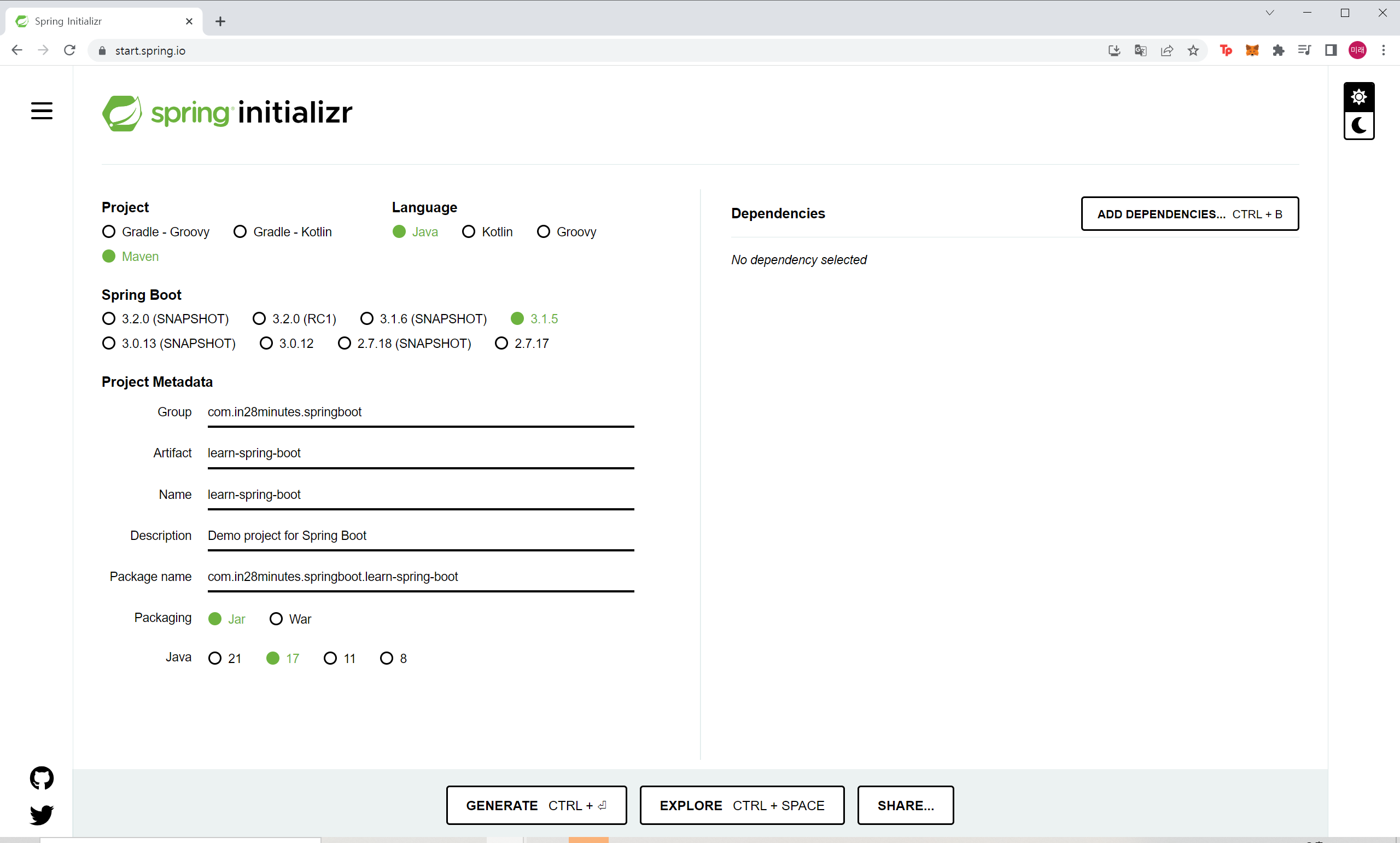Choose Groovy as the language
The width and height of the screenshot is (1400, 843).
tap(567, 232)
